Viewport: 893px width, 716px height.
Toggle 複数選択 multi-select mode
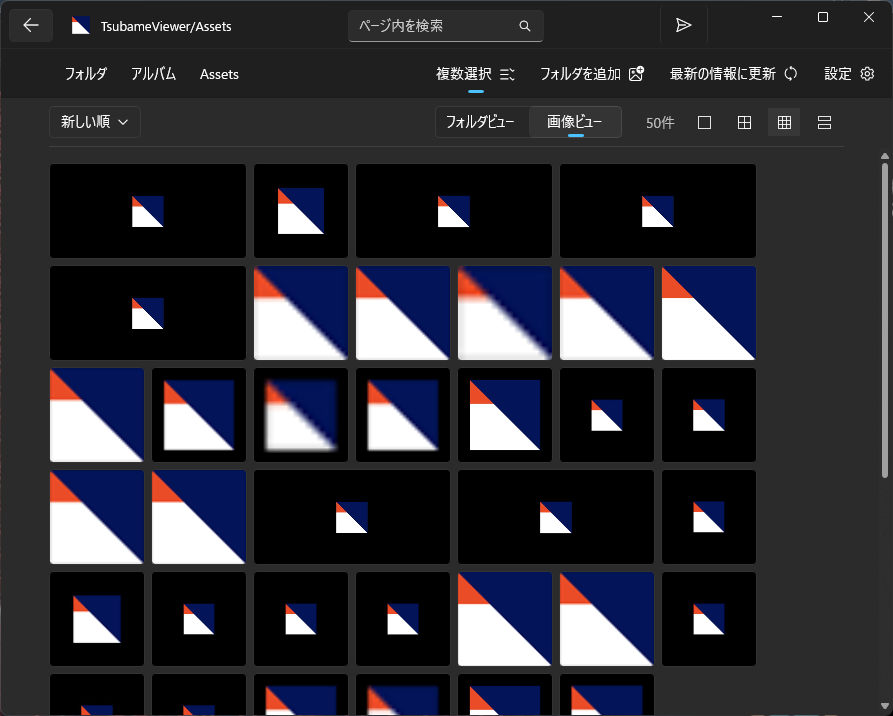[x=476, y=74]
